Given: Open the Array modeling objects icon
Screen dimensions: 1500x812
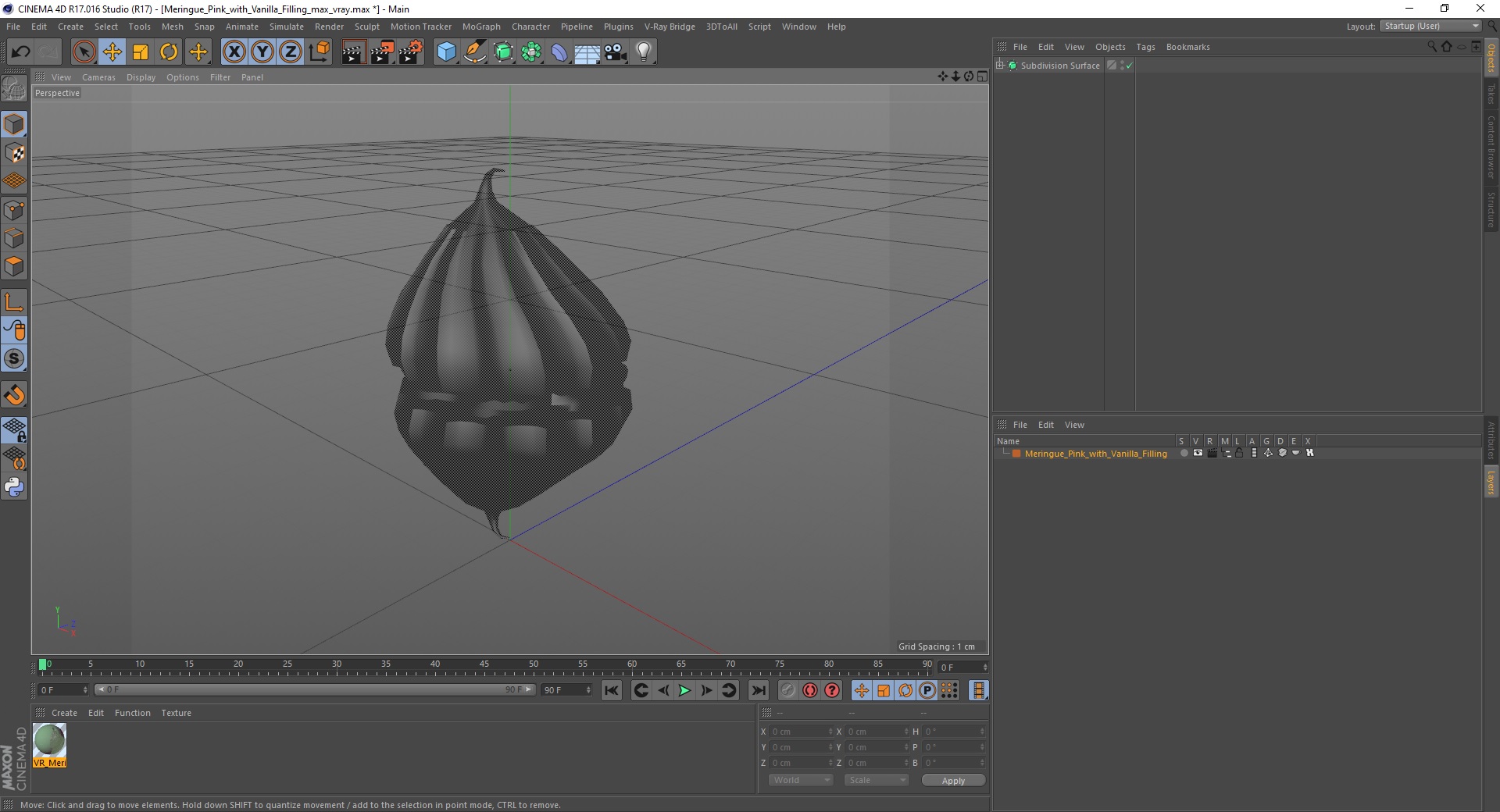Looking at the screenshot, I should pyautogui.click(x=531, y=52).
